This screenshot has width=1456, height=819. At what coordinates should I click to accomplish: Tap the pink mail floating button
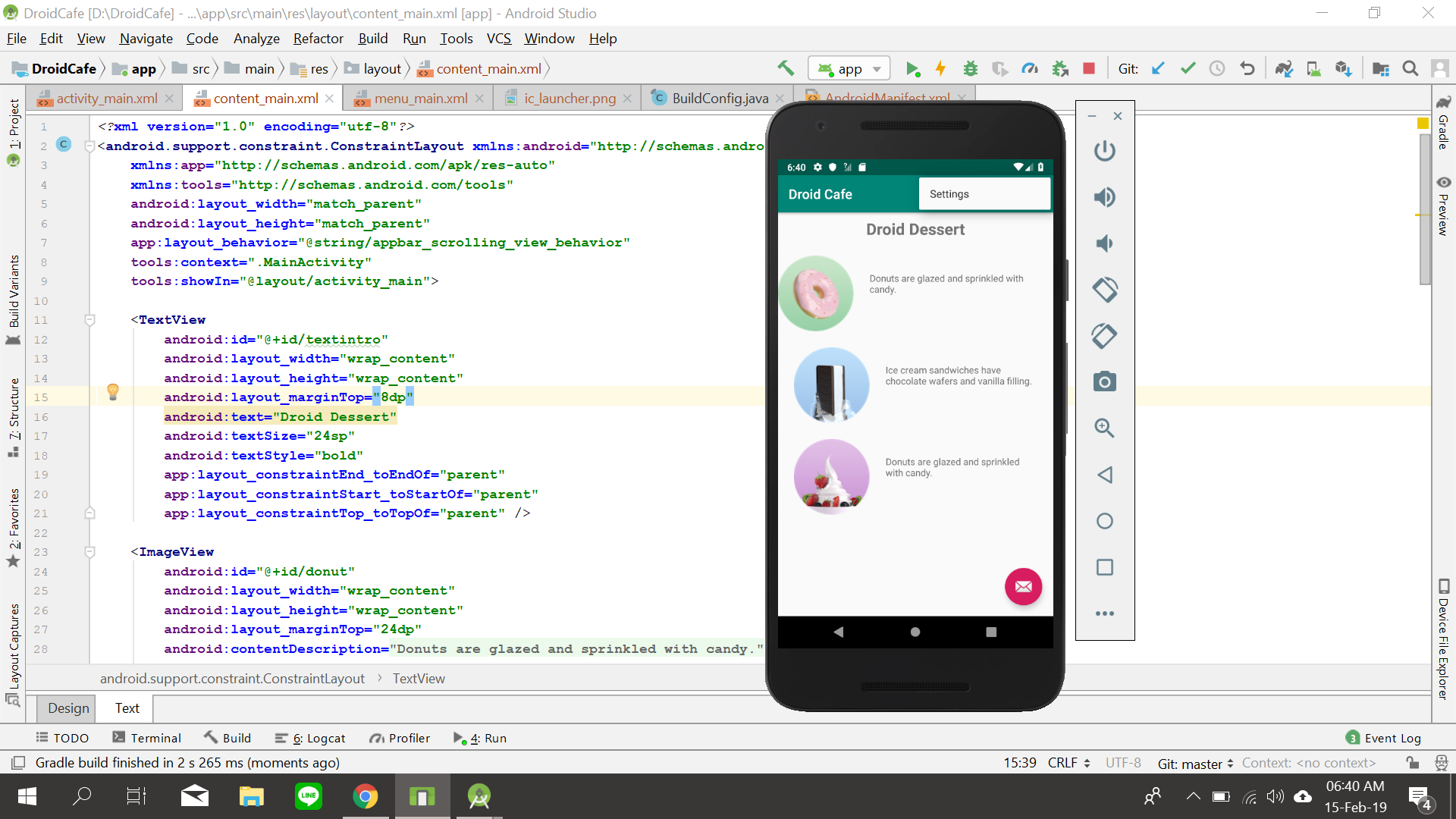click(x=1023, y=587)
